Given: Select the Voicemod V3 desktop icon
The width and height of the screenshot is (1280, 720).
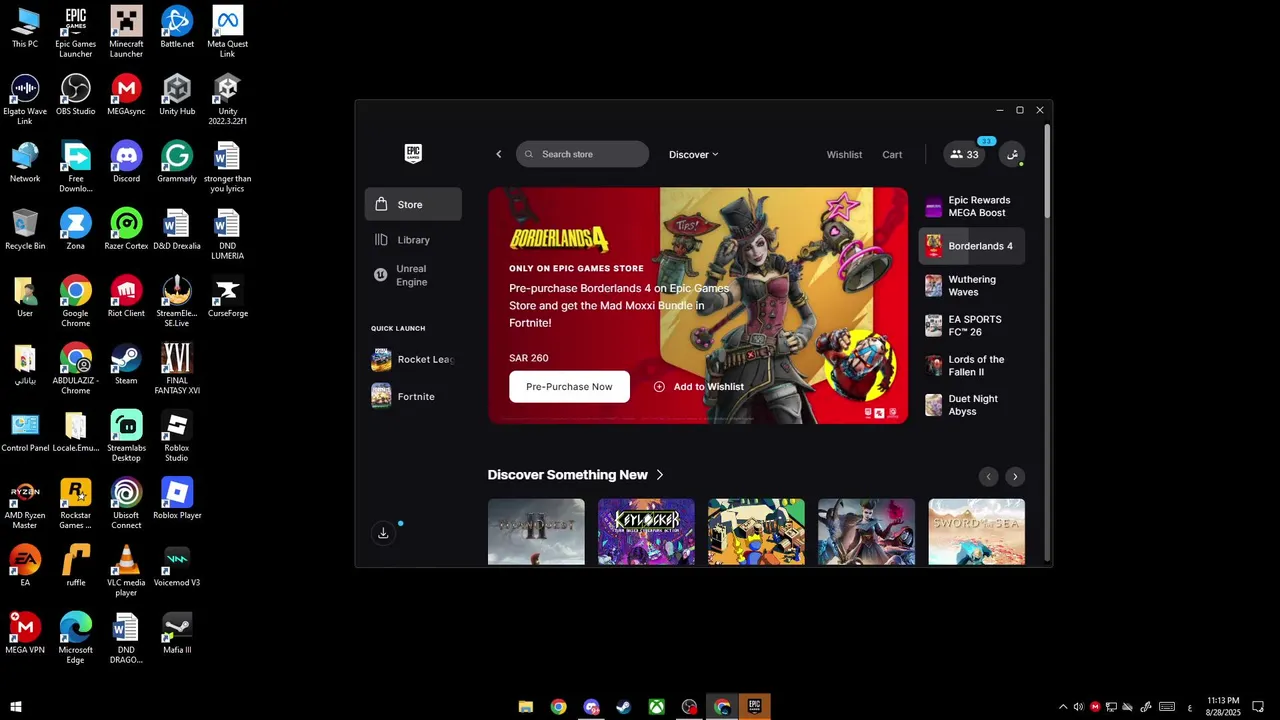Looking at the screenshot, I should coord(177,565).
